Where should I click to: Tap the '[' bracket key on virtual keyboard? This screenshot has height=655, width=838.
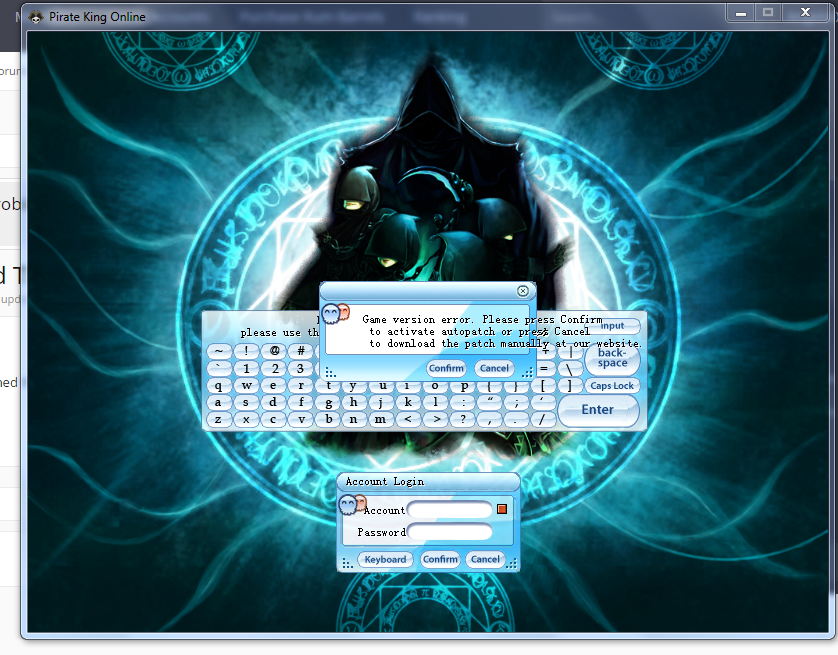tap(543, 386)
